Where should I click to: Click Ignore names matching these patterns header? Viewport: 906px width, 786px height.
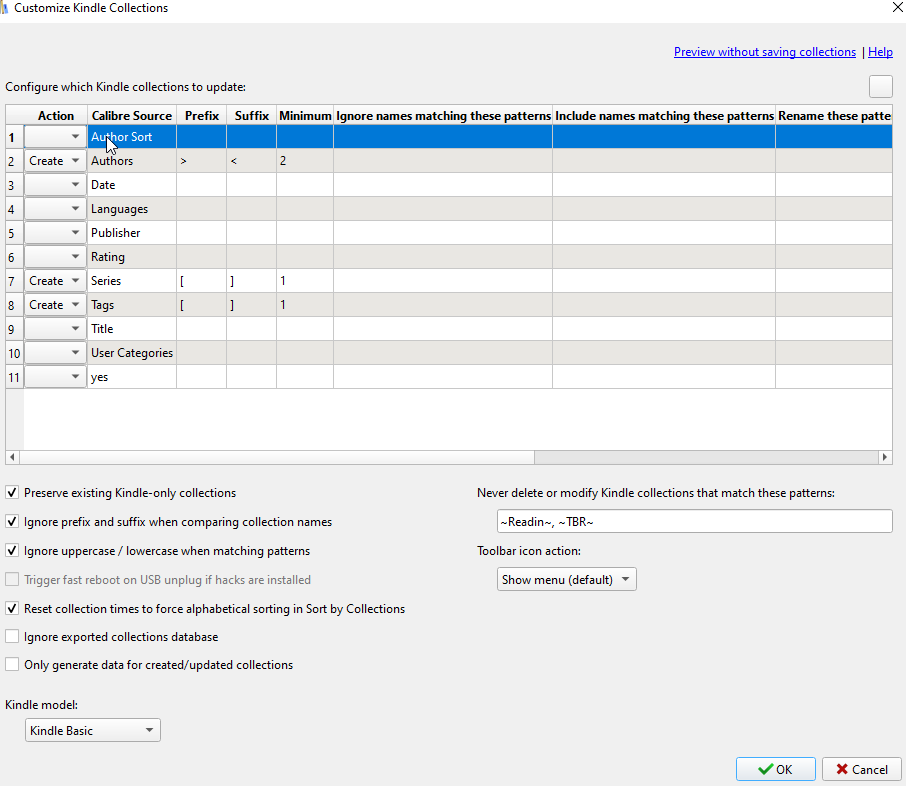pyautogui.click(x=443, y=116)
